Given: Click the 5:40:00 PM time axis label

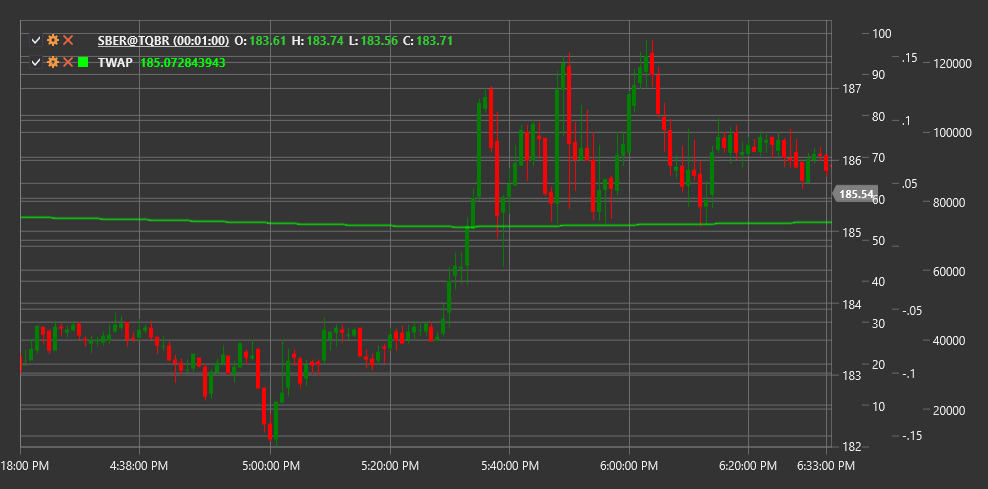Looking at the screenshot, I should (x=509, y=466).
